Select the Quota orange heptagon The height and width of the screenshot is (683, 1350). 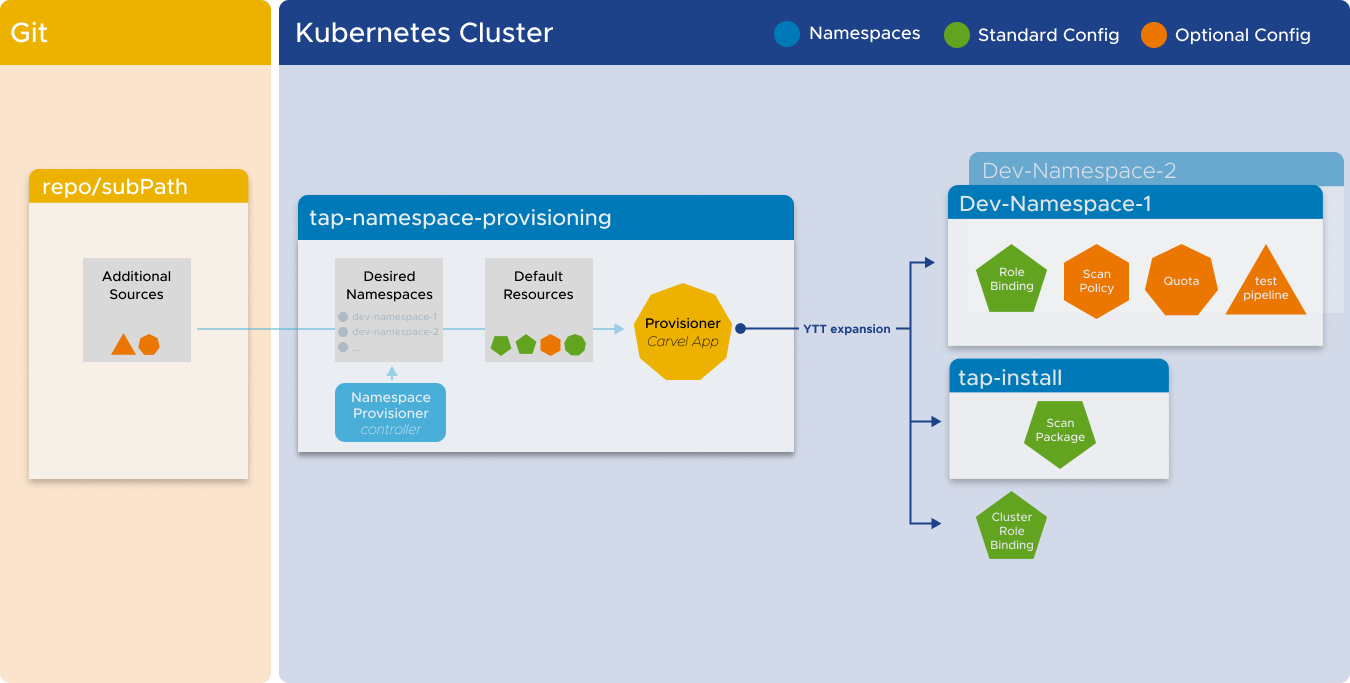point(1181,281)
